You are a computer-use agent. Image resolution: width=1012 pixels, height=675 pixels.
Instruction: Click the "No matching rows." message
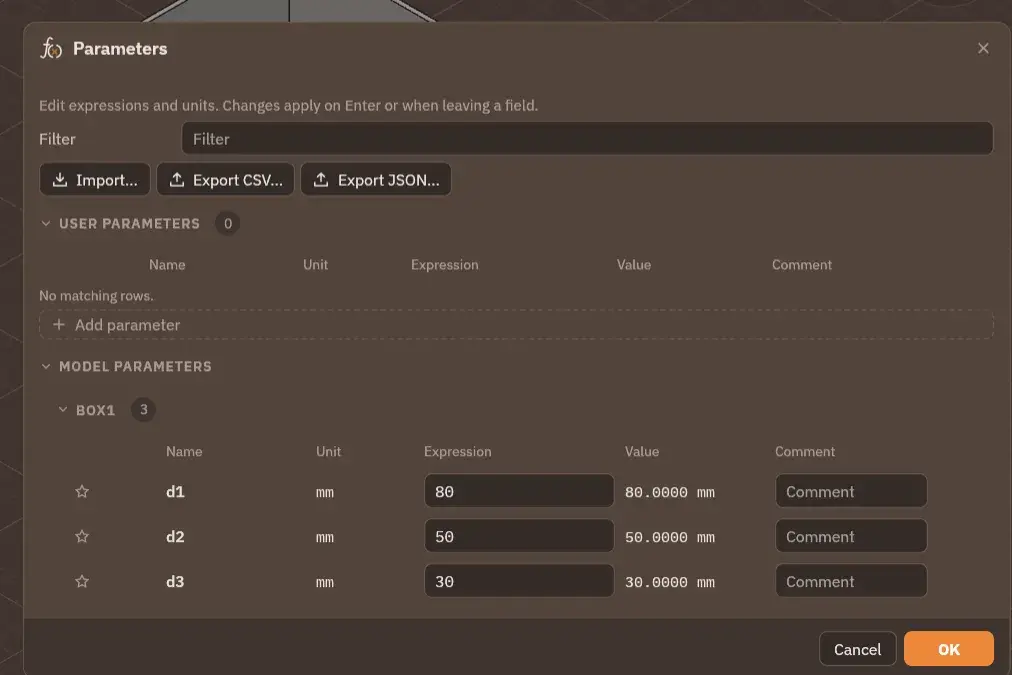pos(96,296)
